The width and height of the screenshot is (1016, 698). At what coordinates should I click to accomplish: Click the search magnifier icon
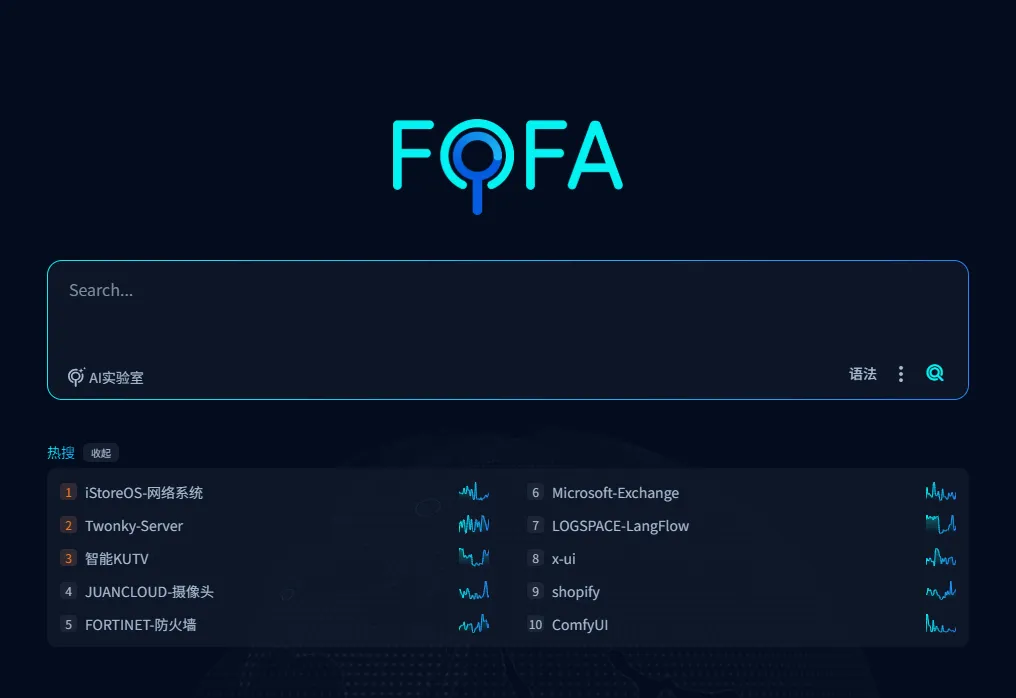click(934, 372)
